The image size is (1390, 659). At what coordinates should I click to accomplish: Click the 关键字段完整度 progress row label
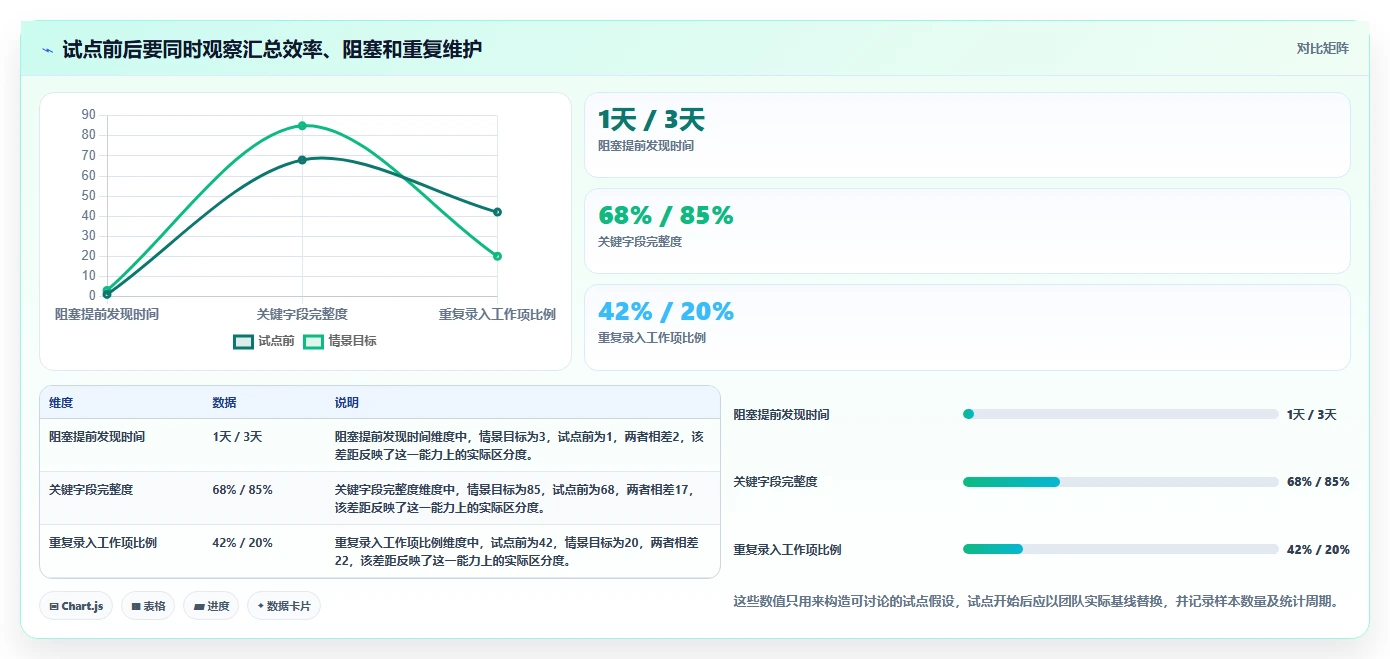pyautogui.click(x=775, y=482)
